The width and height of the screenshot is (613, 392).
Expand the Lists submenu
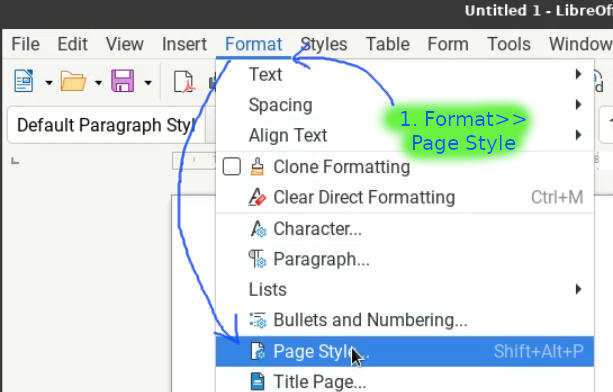click(405, 290)
